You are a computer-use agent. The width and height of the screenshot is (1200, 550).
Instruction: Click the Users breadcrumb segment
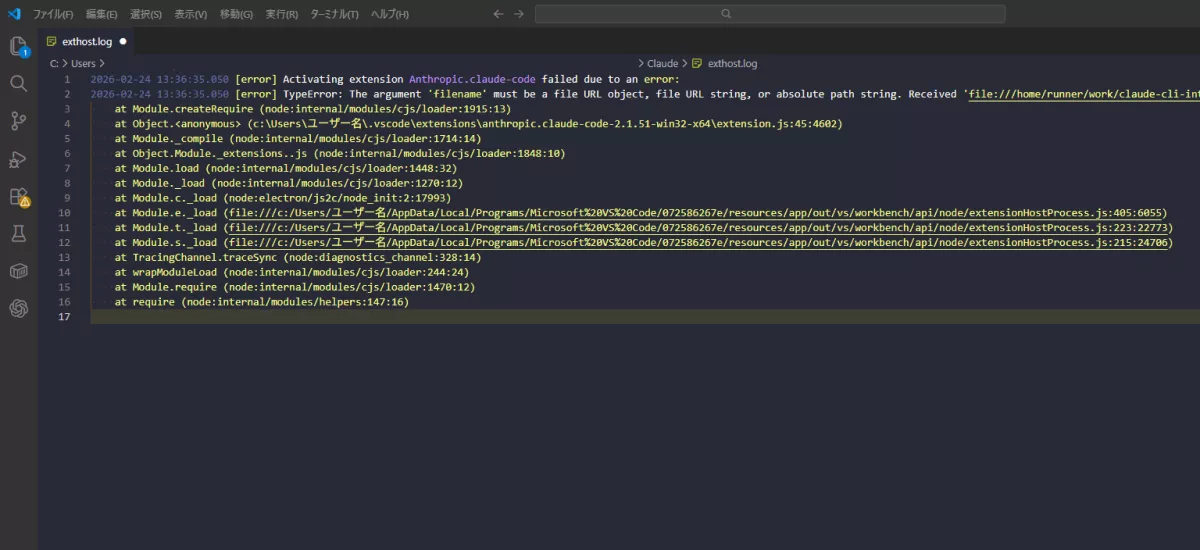[84, 63]
